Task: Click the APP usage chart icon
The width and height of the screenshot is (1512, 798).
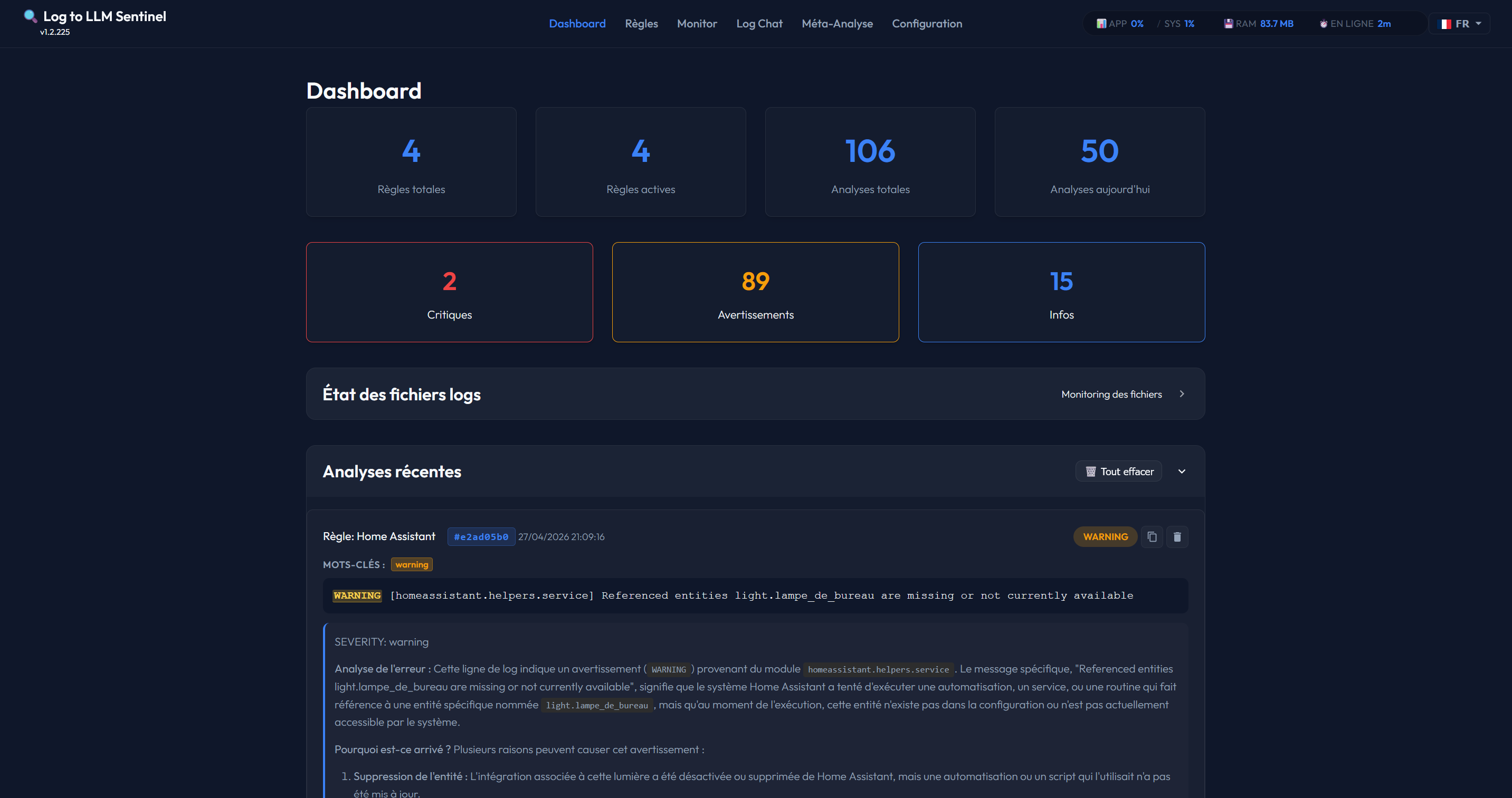Action: [x=1101, y=23]
